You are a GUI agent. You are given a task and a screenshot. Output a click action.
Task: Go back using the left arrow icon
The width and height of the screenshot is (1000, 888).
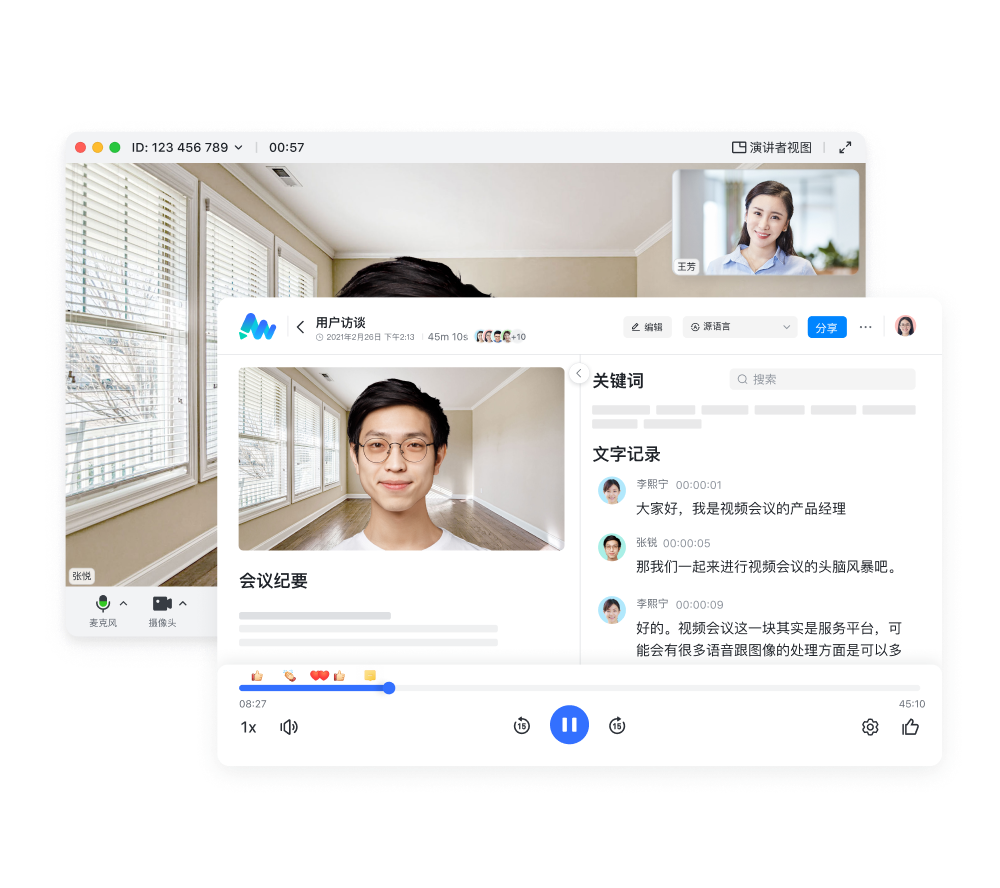(x=300, y=327)
